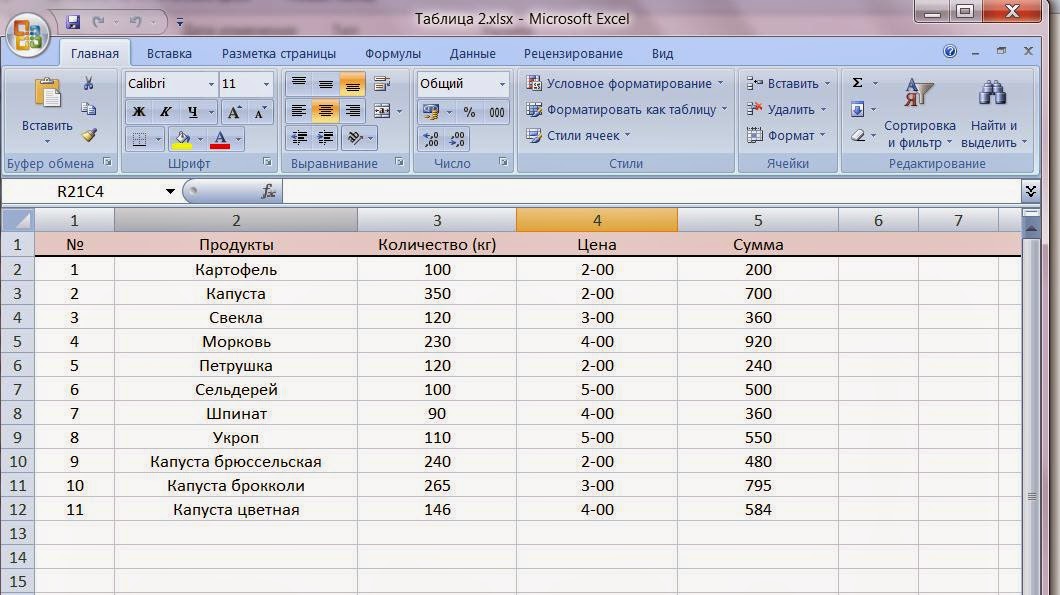Click the Sort and Filter icon
Image resolution: width=1060 pixels, height=595 pixels.
tap(918, 95)
